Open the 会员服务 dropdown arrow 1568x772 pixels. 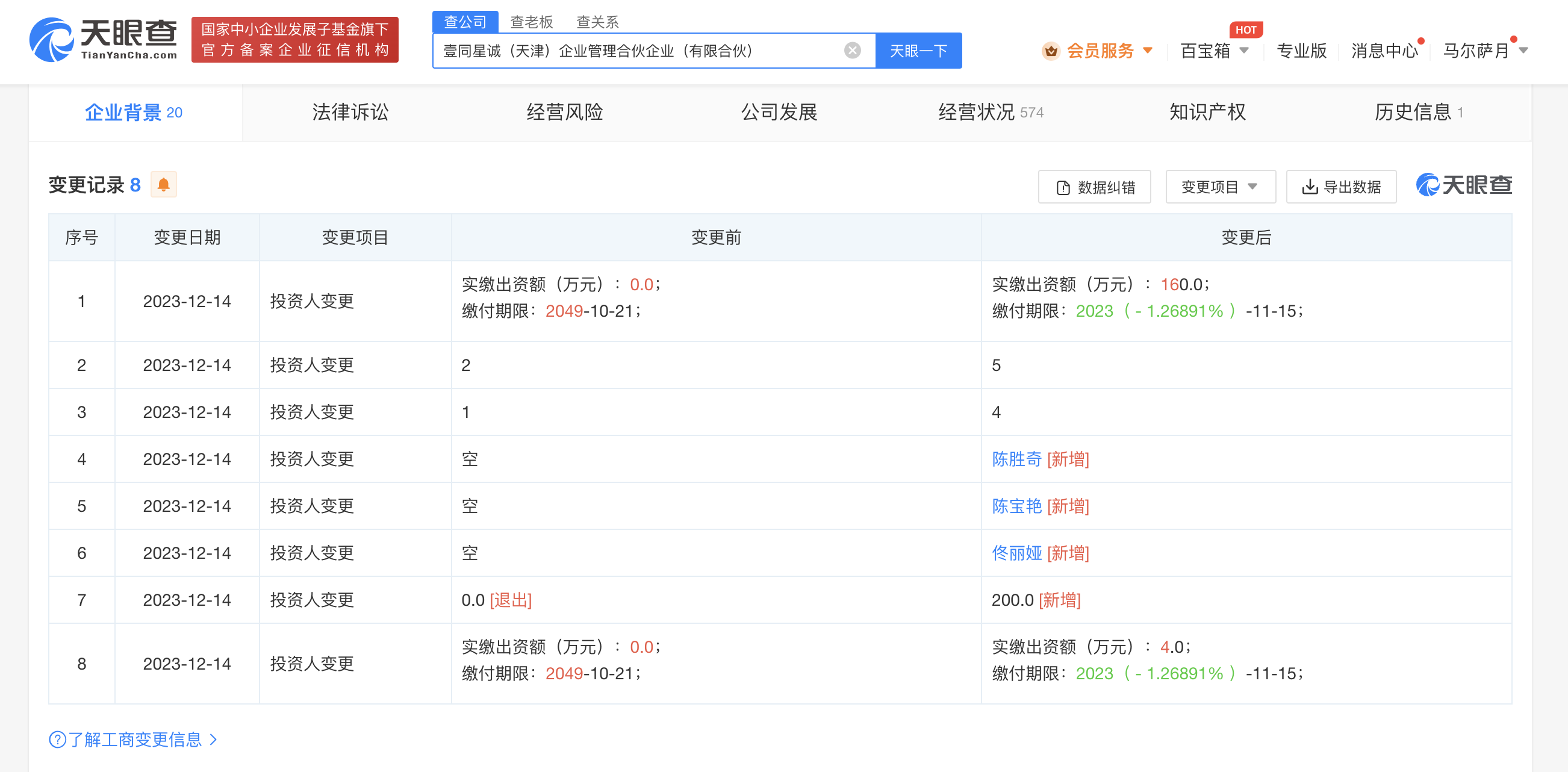click(1147, 51)
